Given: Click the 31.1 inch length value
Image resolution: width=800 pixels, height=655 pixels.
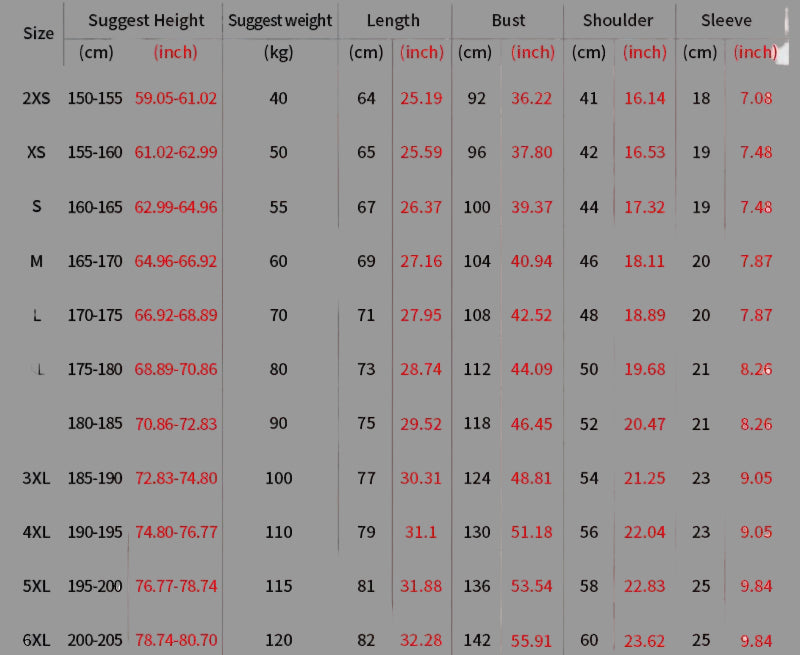Looking at the screenshot, I should click(x=421, y=532).
